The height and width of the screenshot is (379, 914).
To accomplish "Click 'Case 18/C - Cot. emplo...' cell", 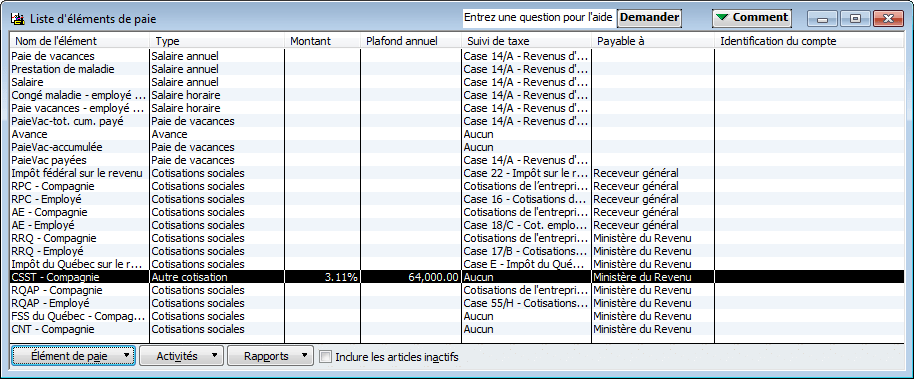I will [x=526, y=224].
